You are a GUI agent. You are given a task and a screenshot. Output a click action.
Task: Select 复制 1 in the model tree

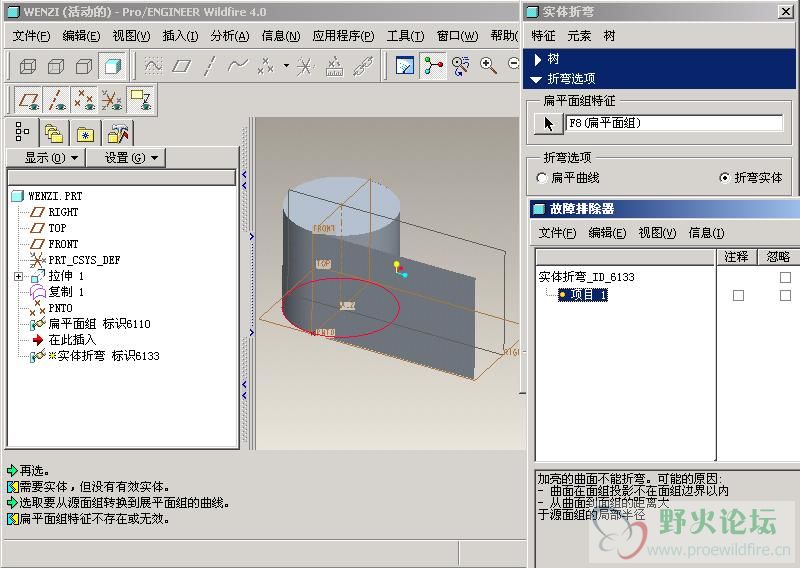tap(66, 292)
